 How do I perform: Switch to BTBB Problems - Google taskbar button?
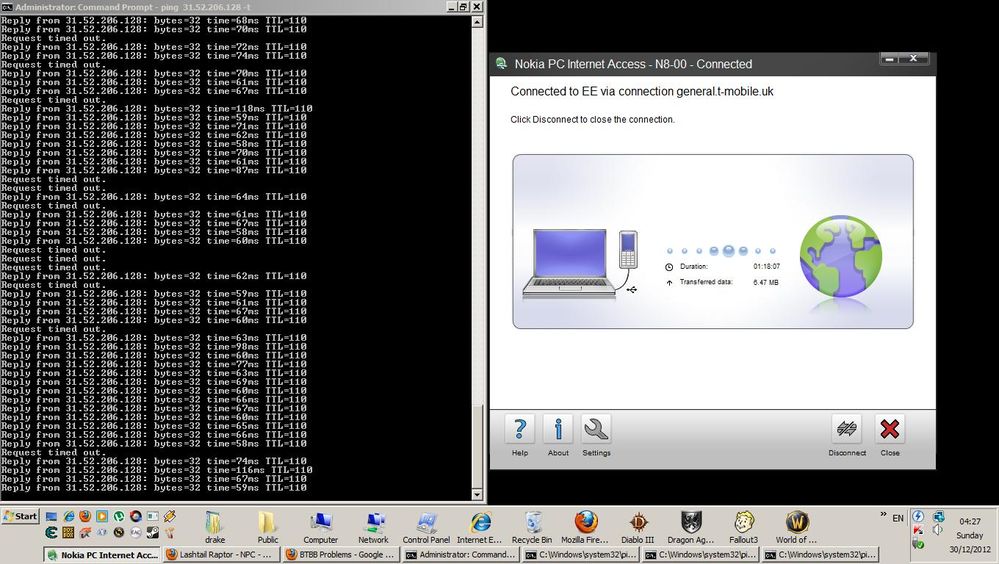click(341, 554)
